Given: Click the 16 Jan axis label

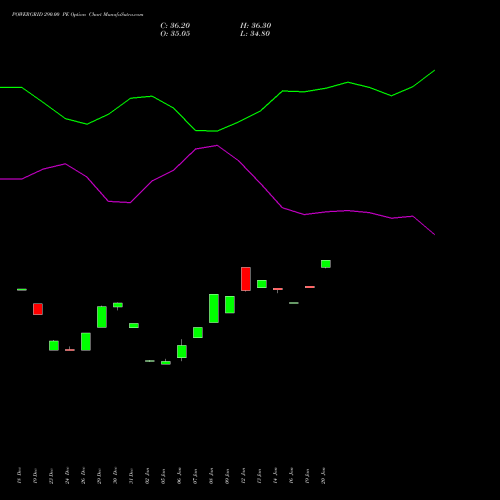Looking at the screenshot, I should 291,476.
